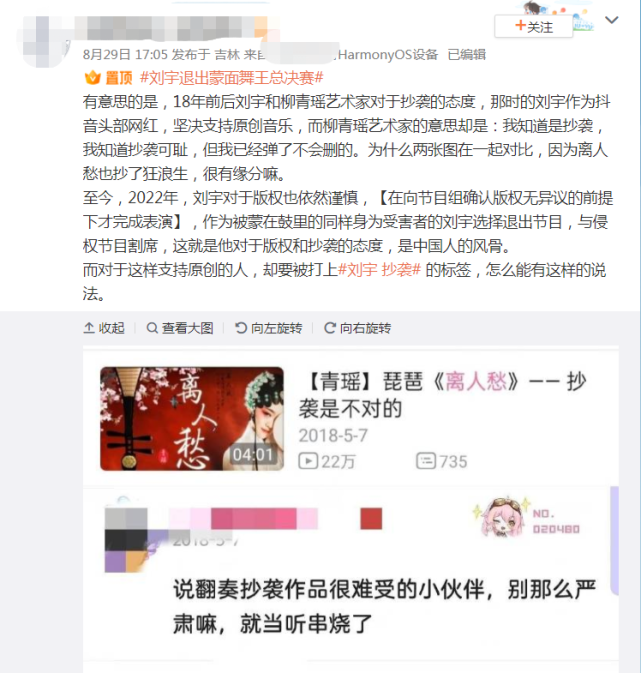Open the 离人愁 video thumbnail
This screenshot has width=641, height=673.
tap(192, 418)
